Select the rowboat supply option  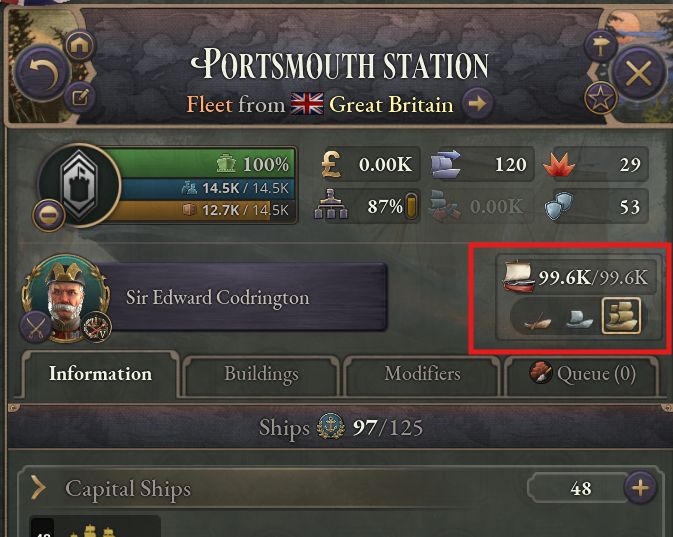537,318
